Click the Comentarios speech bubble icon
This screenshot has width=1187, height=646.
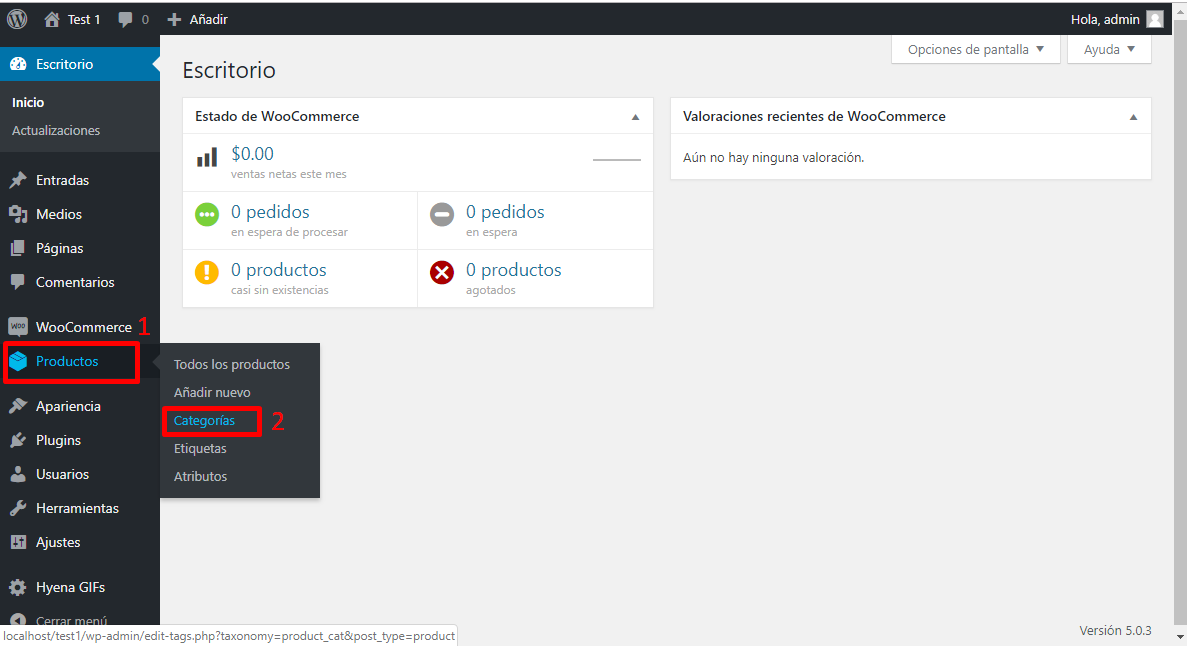tap(18, 282)
